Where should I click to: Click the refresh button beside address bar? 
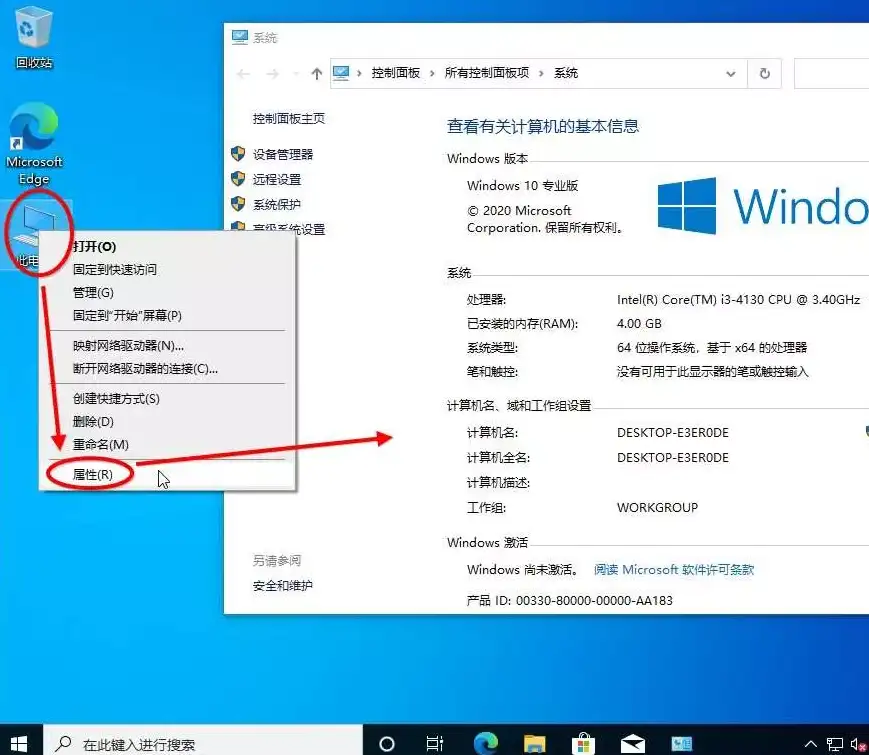(x=765, y=73)
